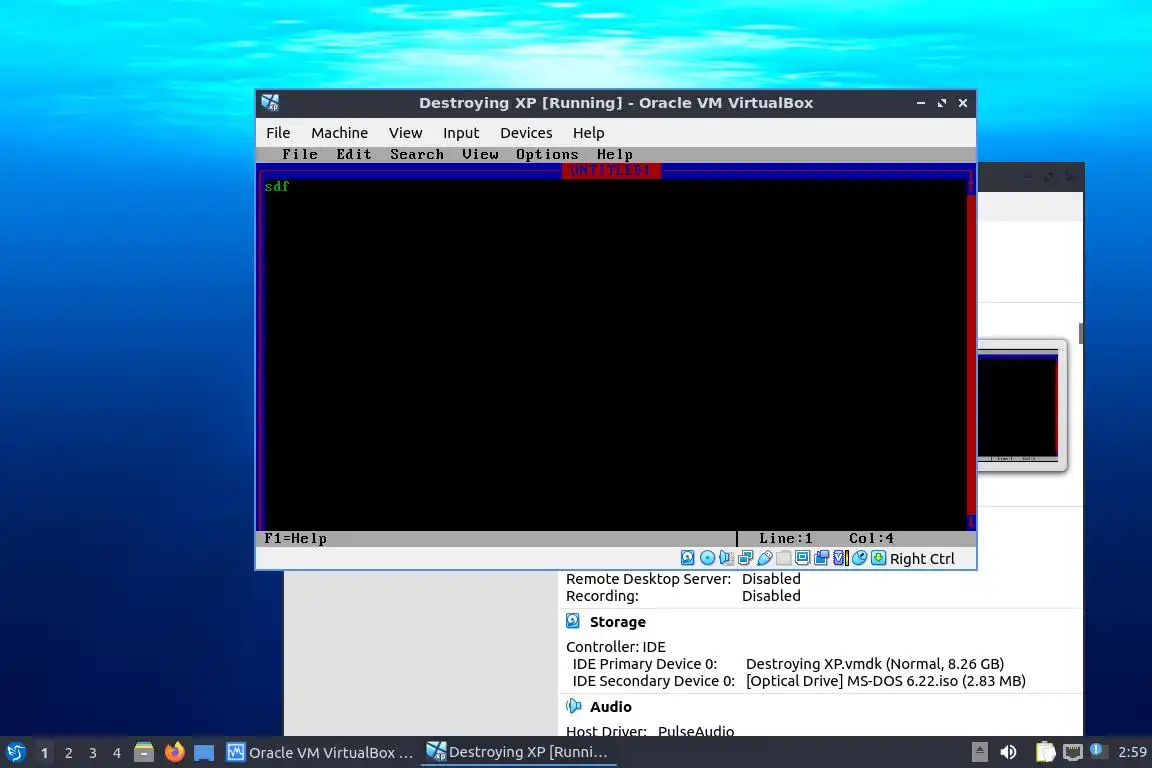Image resolution: width=1152 pixels, height=768 pixels.
Task: Switch to workspace 2
Action: 68,753
